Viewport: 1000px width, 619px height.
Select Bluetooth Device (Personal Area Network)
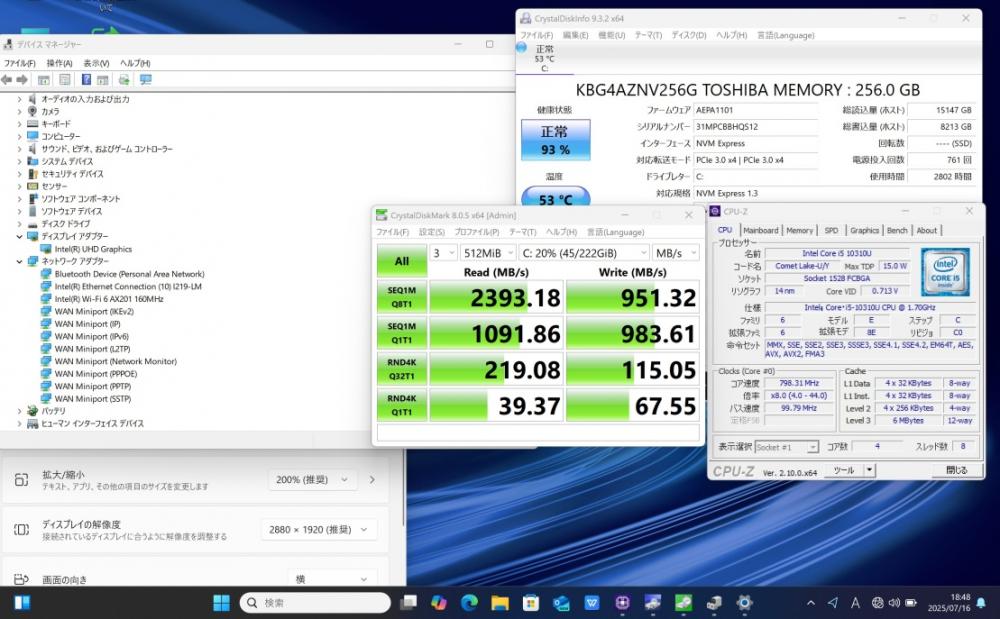point(129,274)
